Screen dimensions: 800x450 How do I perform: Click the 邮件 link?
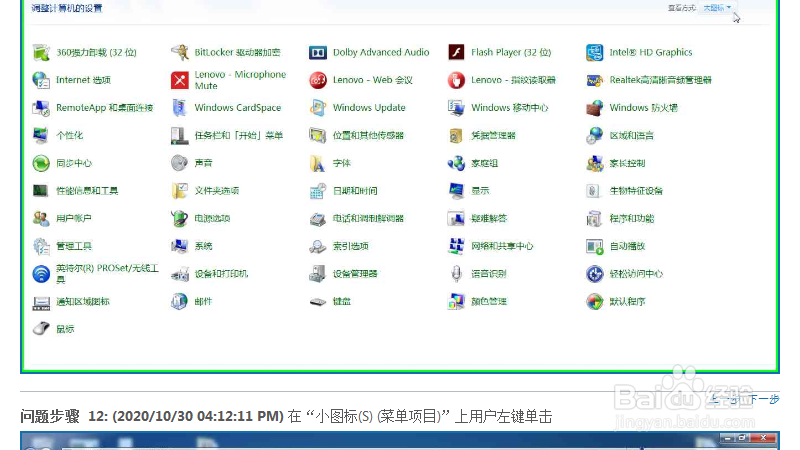204,302
